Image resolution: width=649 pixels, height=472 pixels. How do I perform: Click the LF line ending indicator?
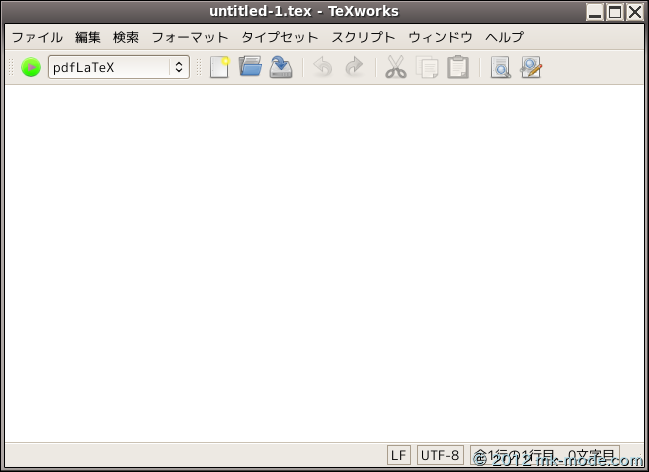(398, 455)
